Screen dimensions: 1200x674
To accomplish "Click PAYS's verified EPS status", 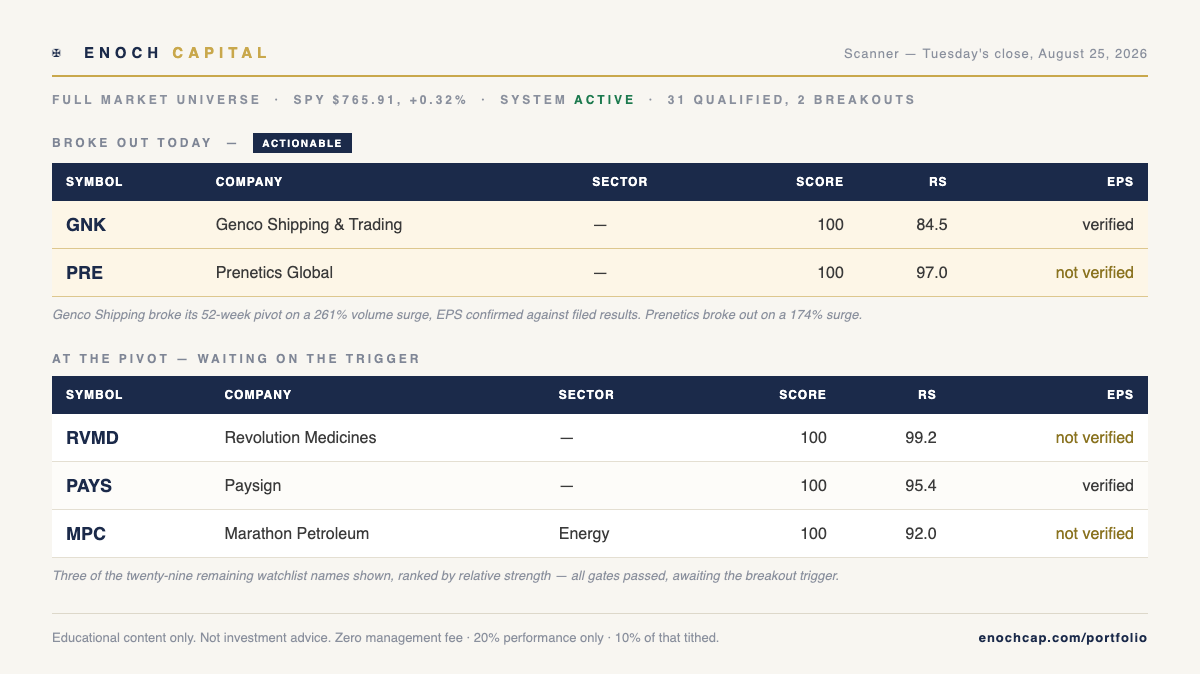I will coord(1108,486).
